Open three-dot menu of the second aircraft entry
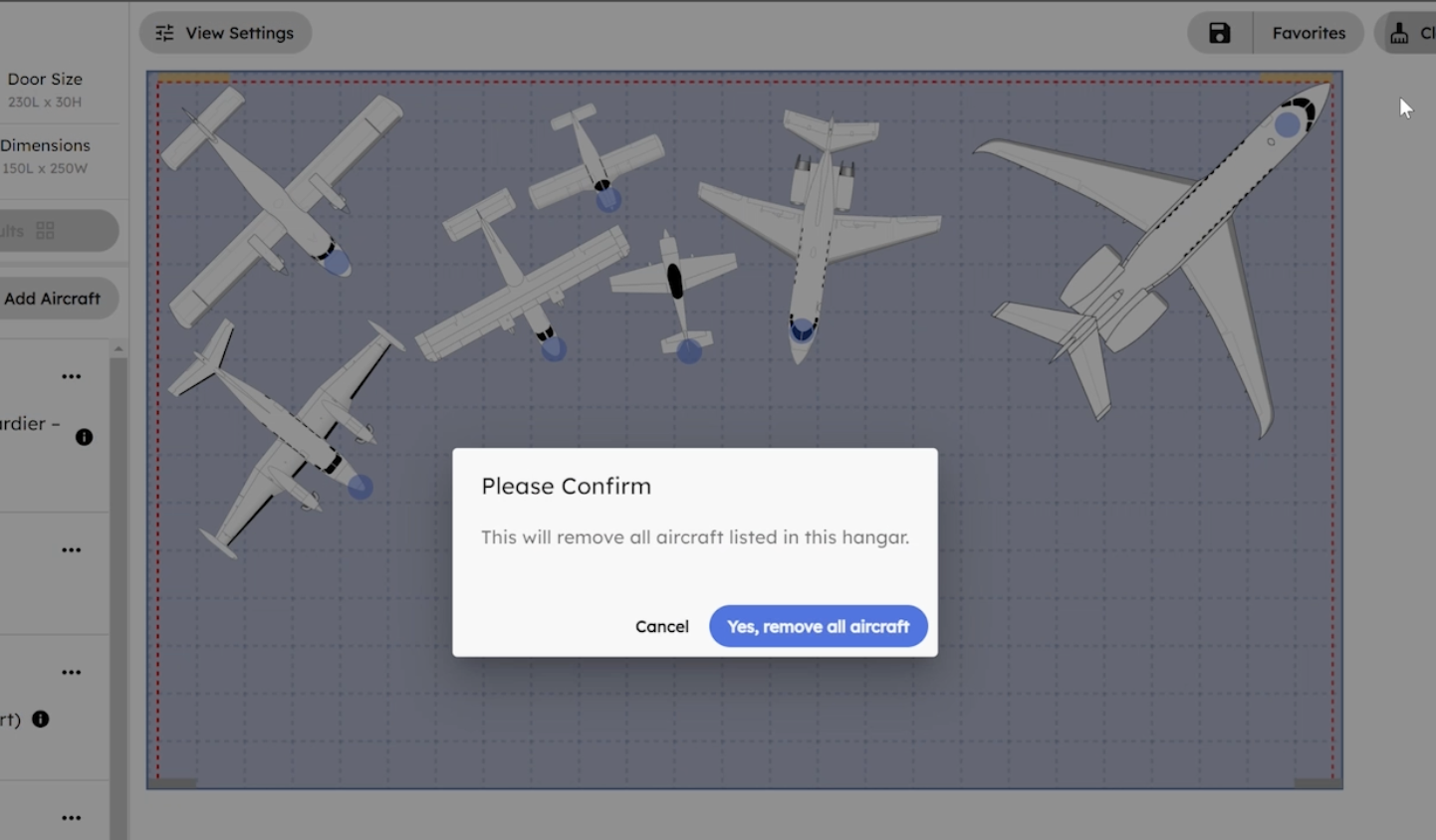1436x840 pixels. pos(71,549)
